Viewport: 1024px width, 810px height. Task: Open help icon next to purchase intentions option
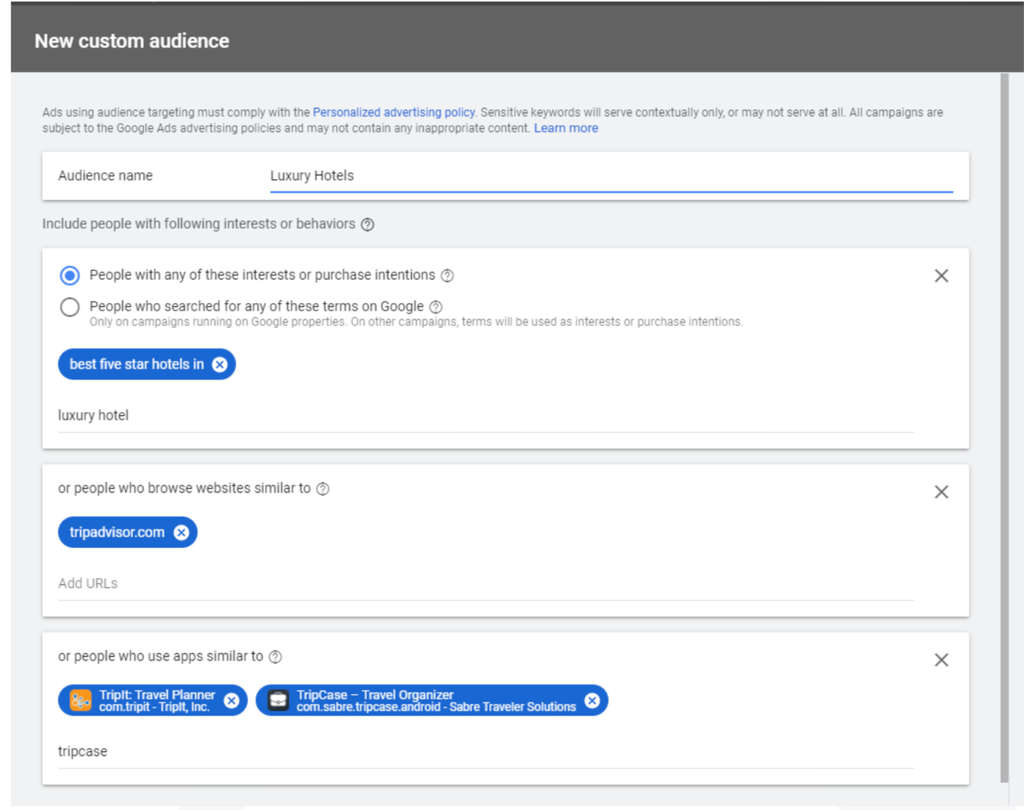pos(447,276)
